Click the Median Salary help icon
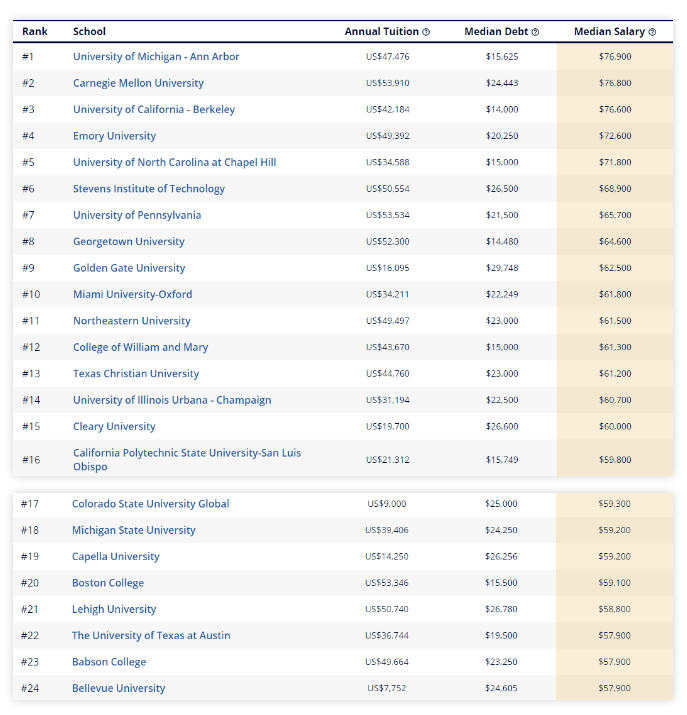The width and height of the screenshot is (687, 715). [x=652, y=32]
